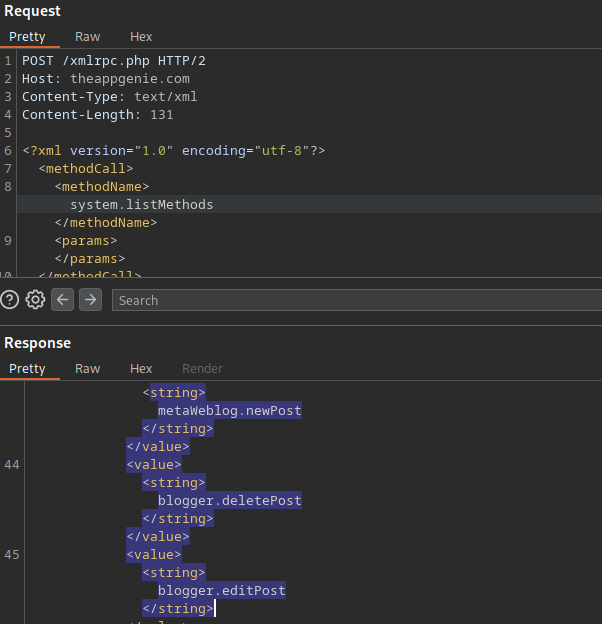Switch Response view to Hex tab
602x624 pixels.
point(141,369)
